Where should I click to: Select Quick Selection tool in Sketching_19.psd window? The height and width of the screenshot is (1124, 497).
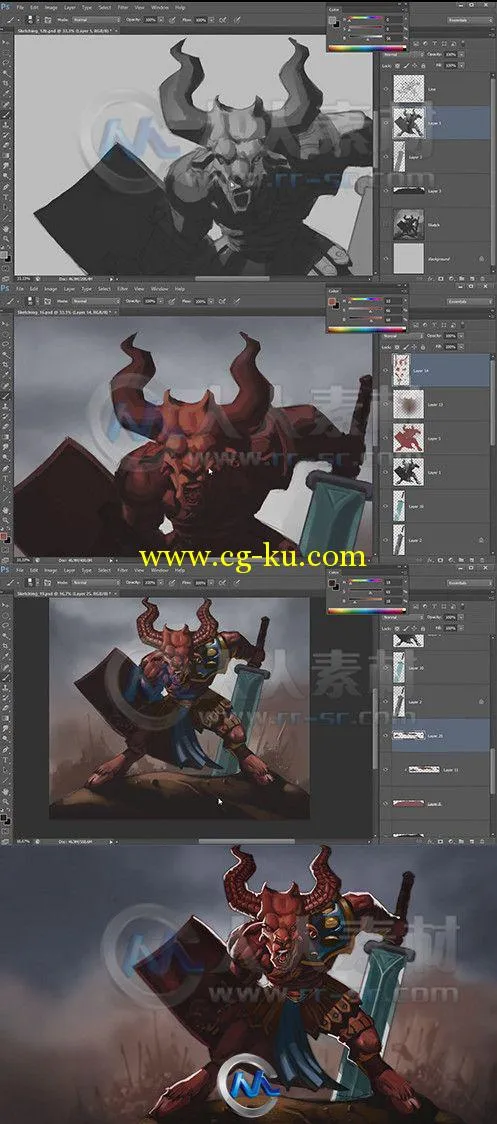pos(6,635)
